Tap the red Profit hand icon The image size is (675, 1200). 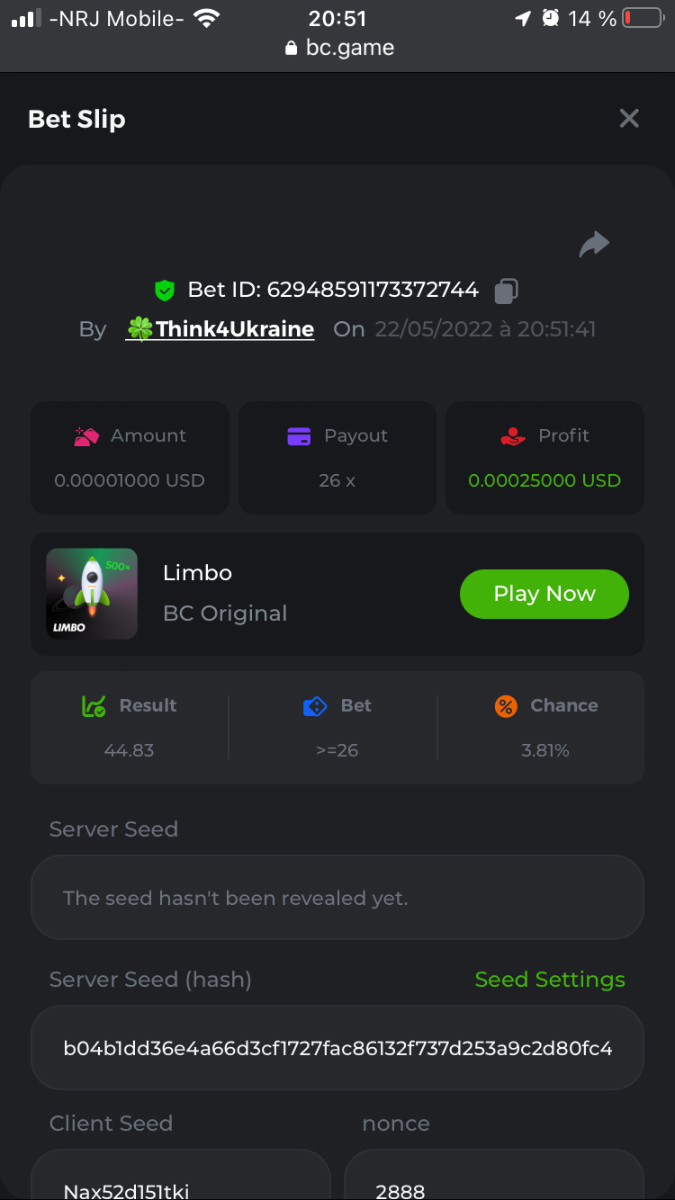pos(512,436)
